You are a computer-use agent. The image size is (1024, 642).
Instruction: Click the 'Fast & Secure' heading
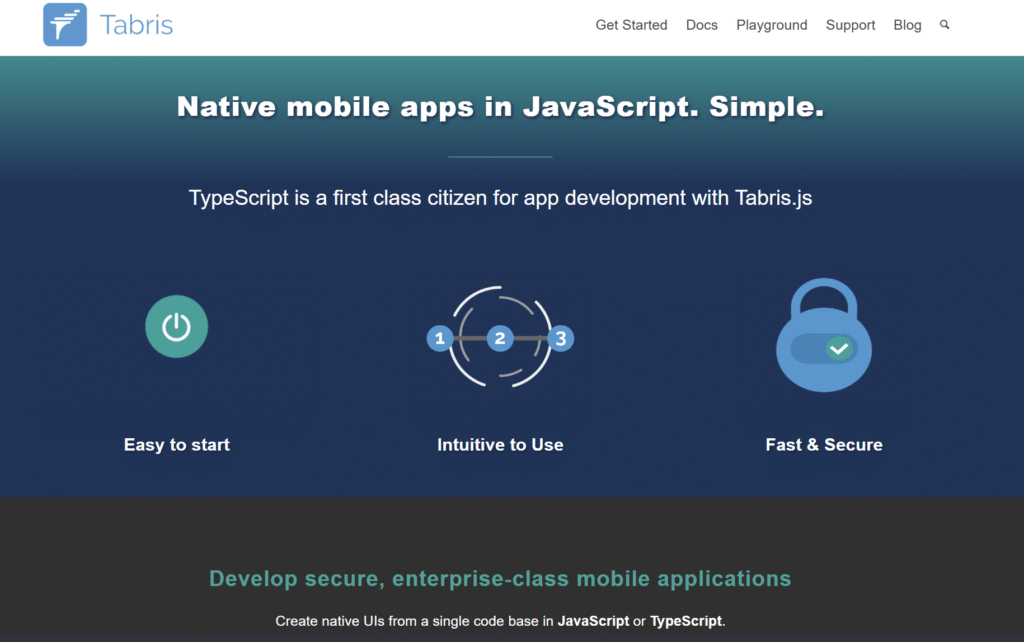point(824,445)
